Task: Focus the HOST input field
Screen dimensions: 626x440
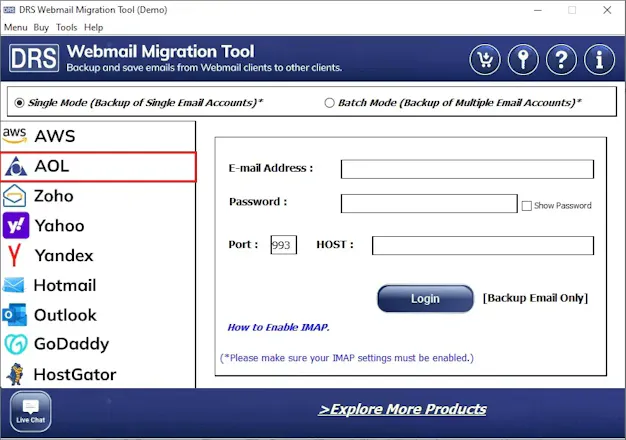Action: click(x=483, y=245)
